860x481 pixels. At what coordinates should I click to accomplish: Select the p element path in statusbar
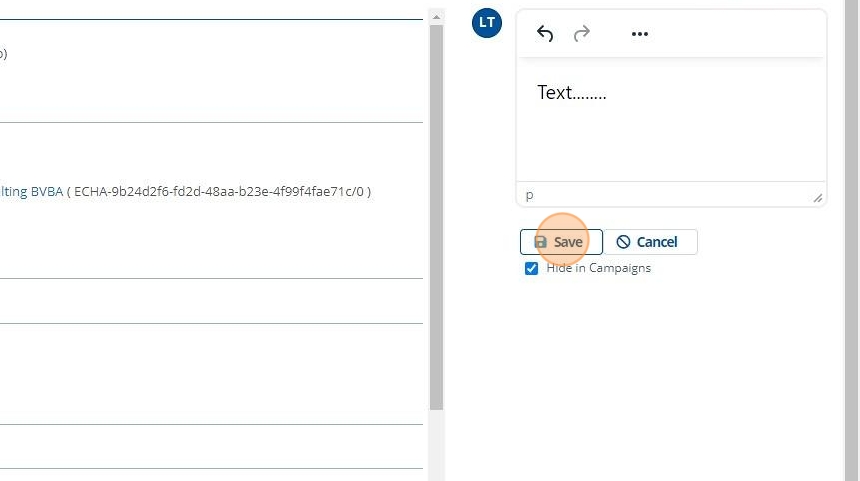[530, 195]
